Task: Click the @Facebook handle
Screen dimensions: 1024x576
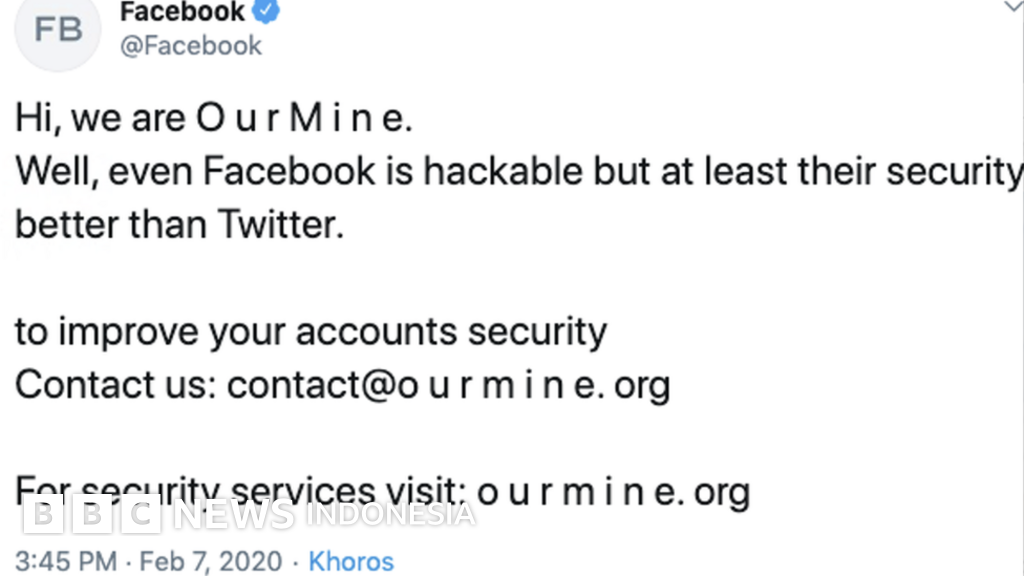Action: [190, 46]
